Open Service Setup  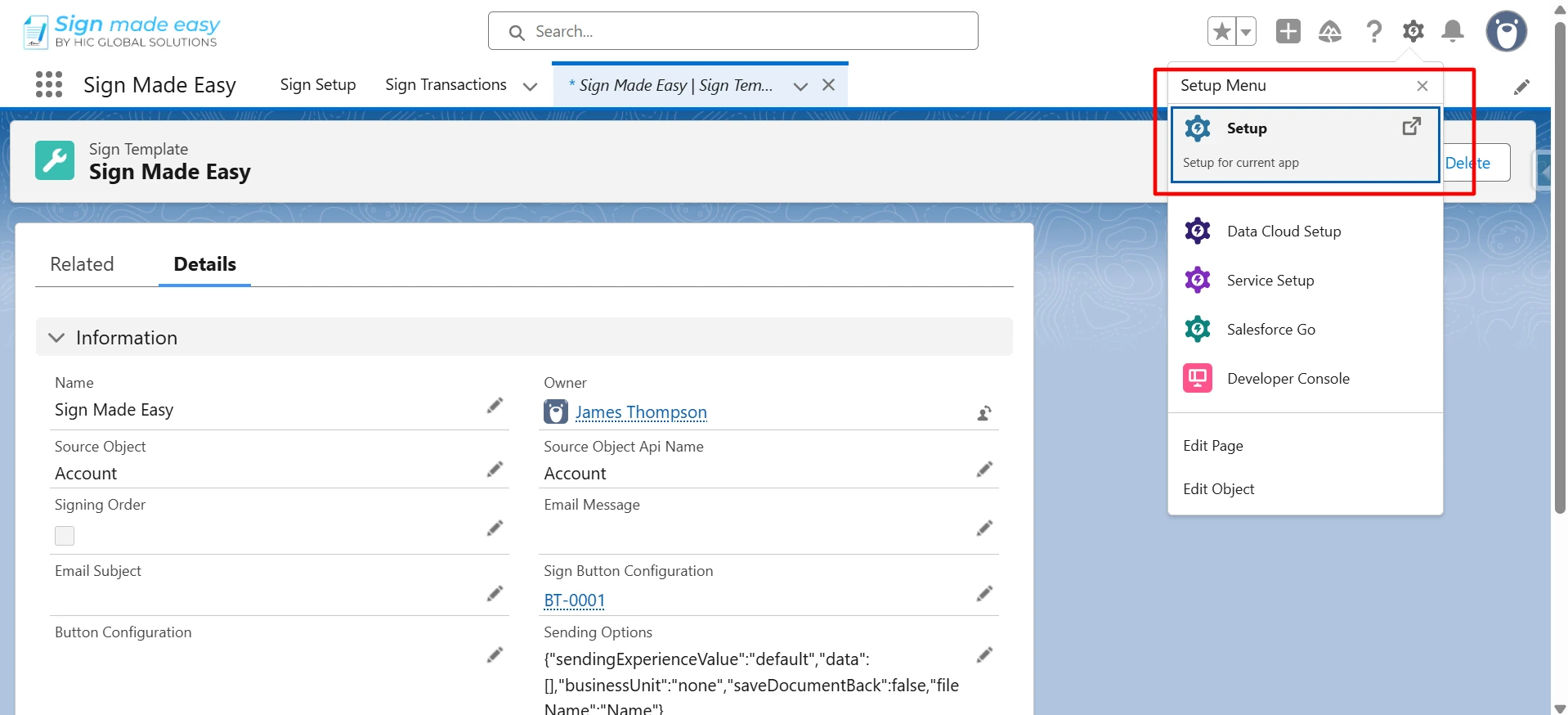click(x=1305, y=281)
